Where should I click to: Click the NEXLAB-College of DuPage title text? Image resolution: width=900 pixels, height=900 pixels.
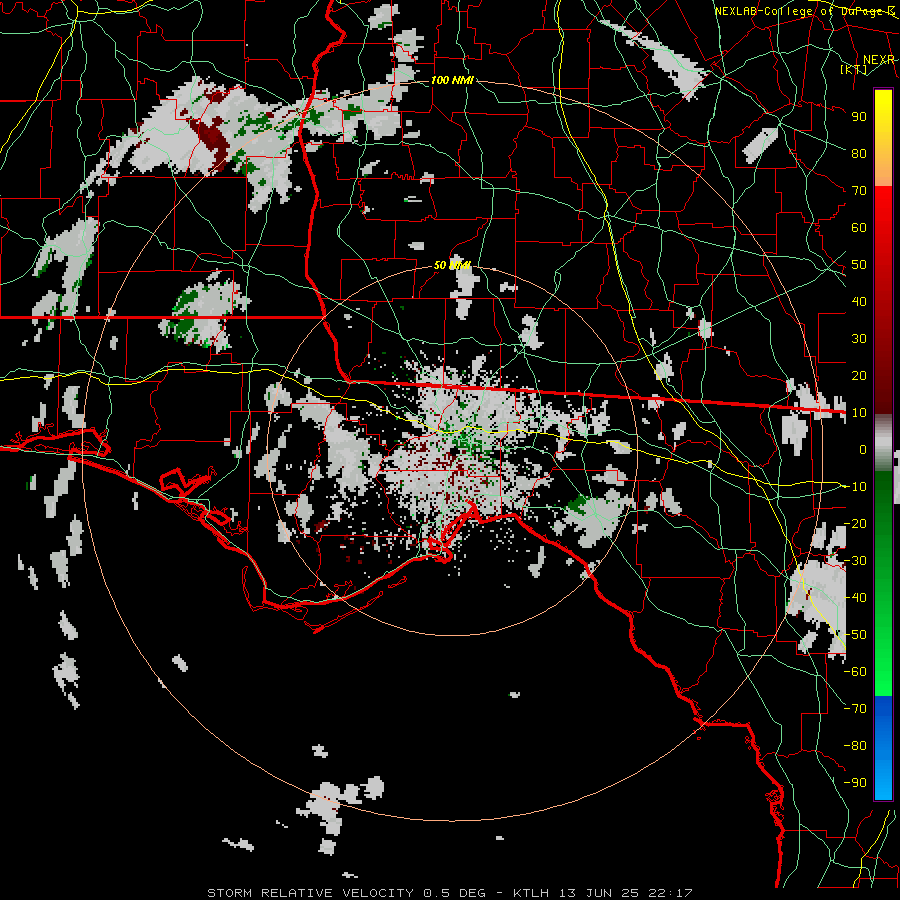click(x=804, y=11)
